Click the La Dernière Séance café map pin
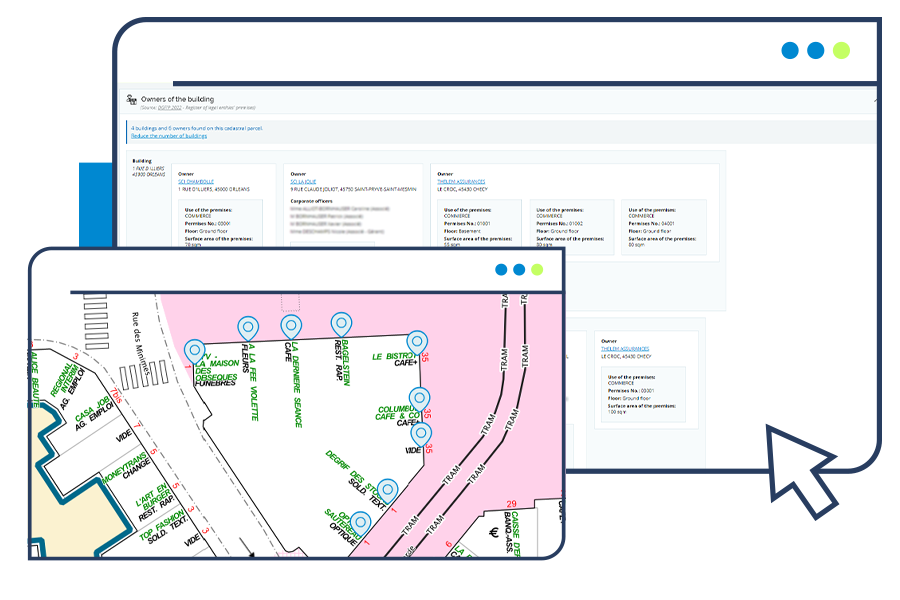The image size is (900, 600). pos(290,327)
